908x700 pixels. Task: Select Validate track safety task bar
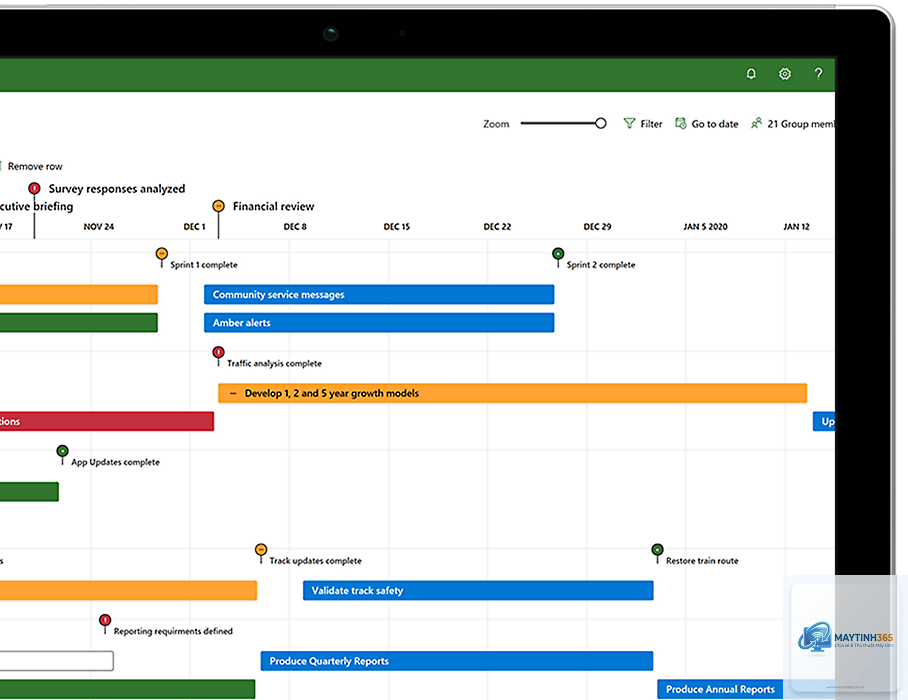[478, 591]
